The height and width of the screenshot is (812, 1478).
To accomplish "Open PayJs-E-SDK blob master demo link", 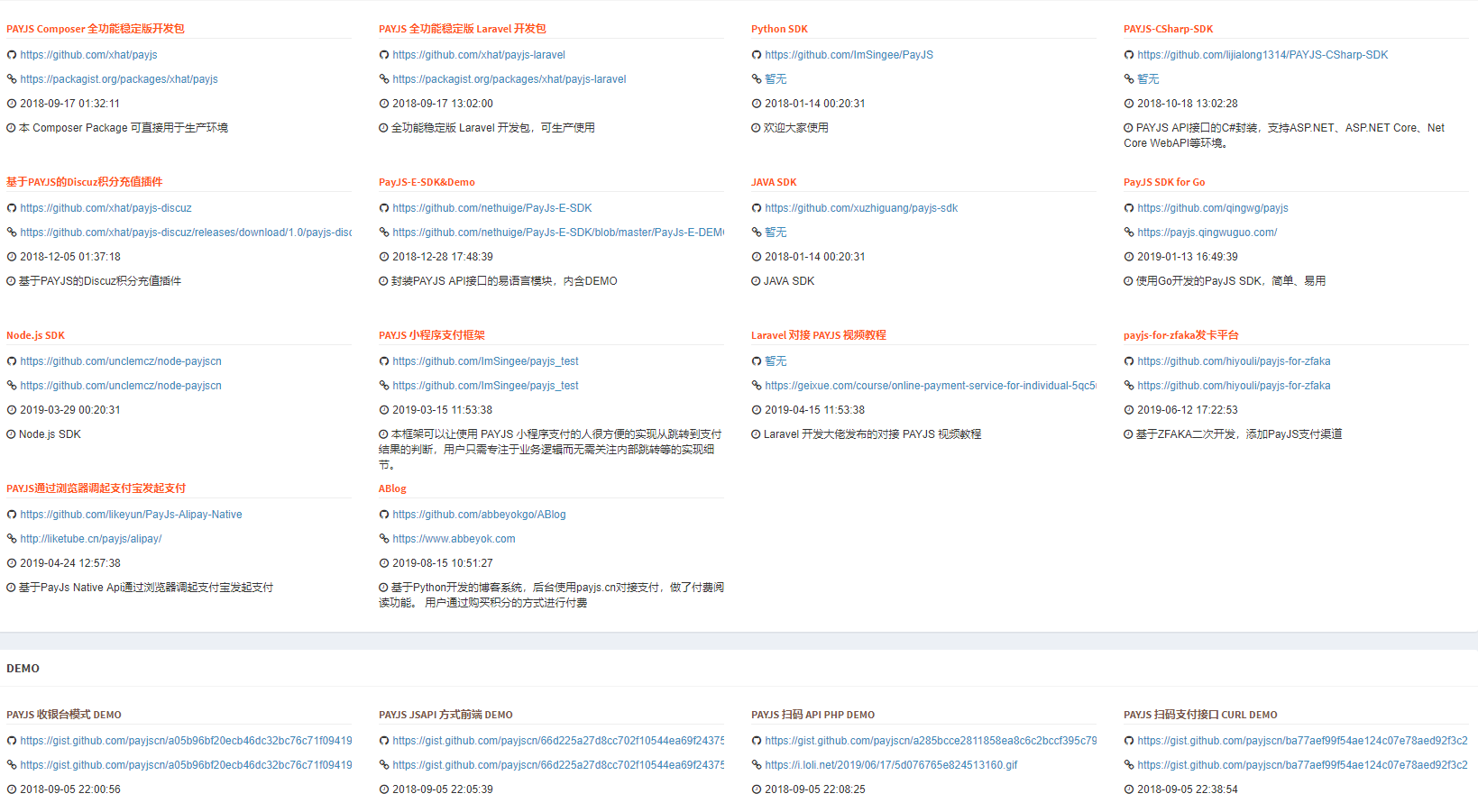I will (x=558, y=233).
